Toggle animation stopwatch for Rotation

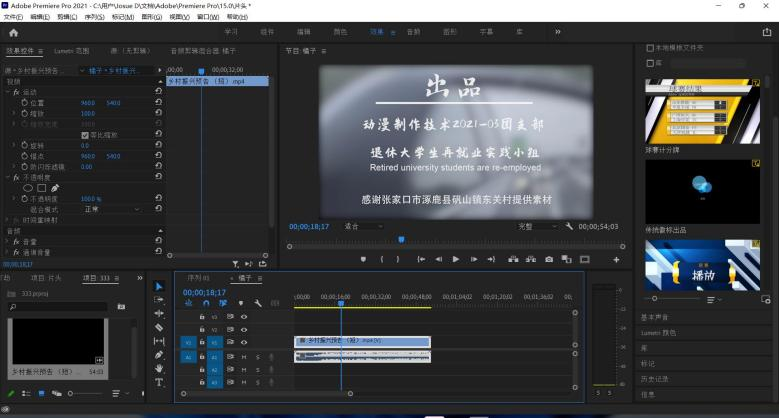24,145
